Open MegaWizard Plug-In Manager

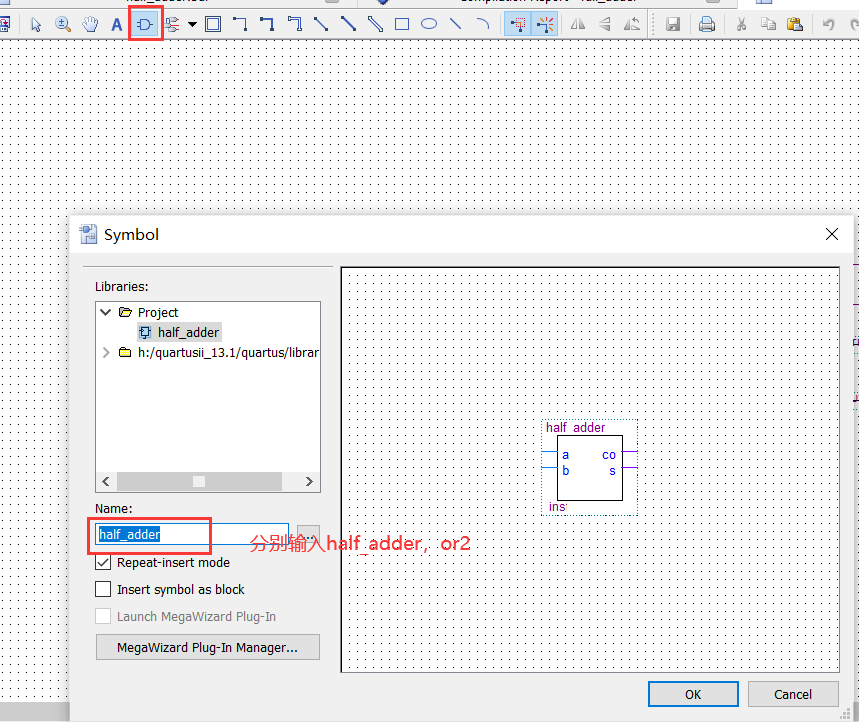[x=208, y=647]
